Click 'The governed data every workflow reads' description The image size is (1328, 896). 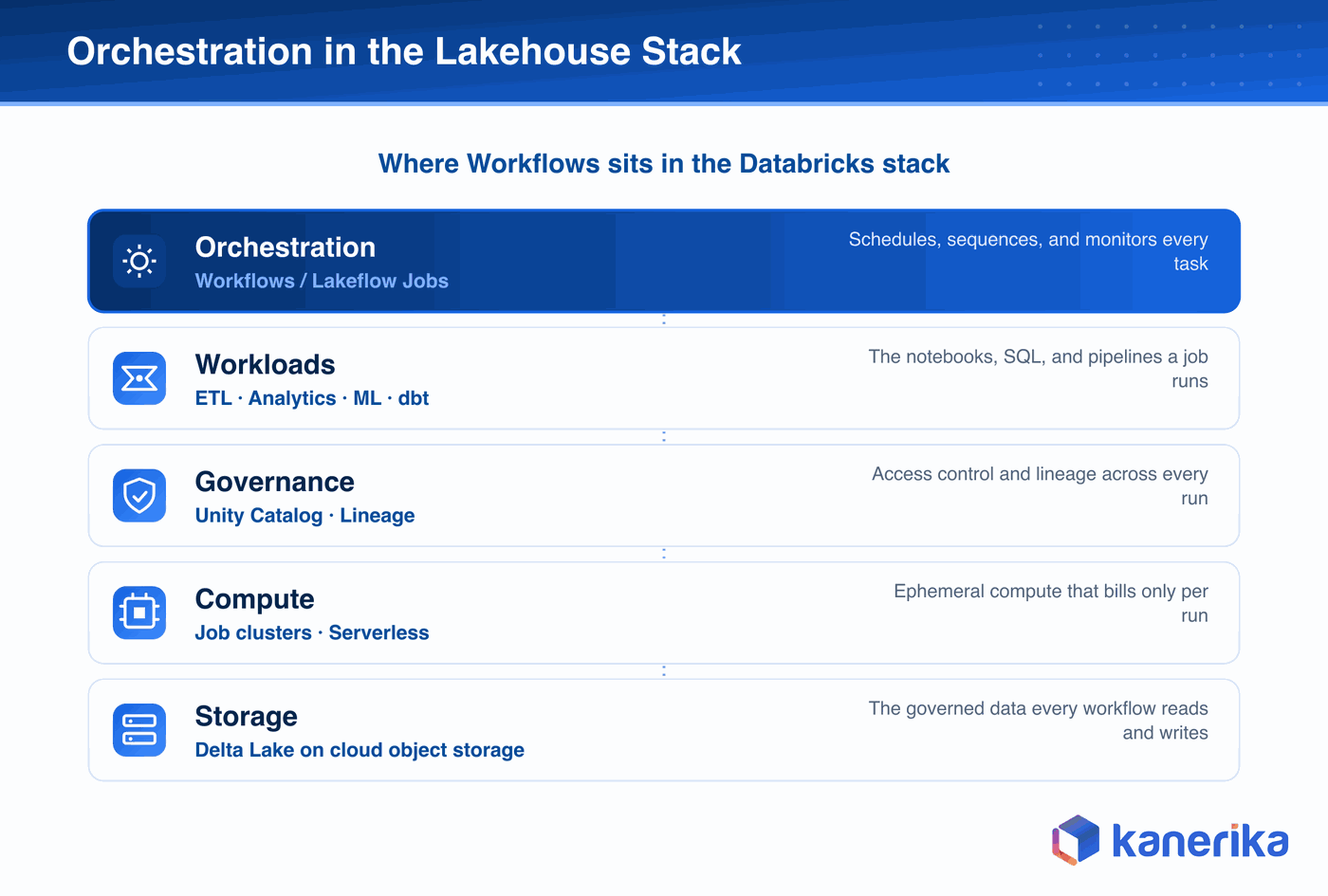[1039, 721]
